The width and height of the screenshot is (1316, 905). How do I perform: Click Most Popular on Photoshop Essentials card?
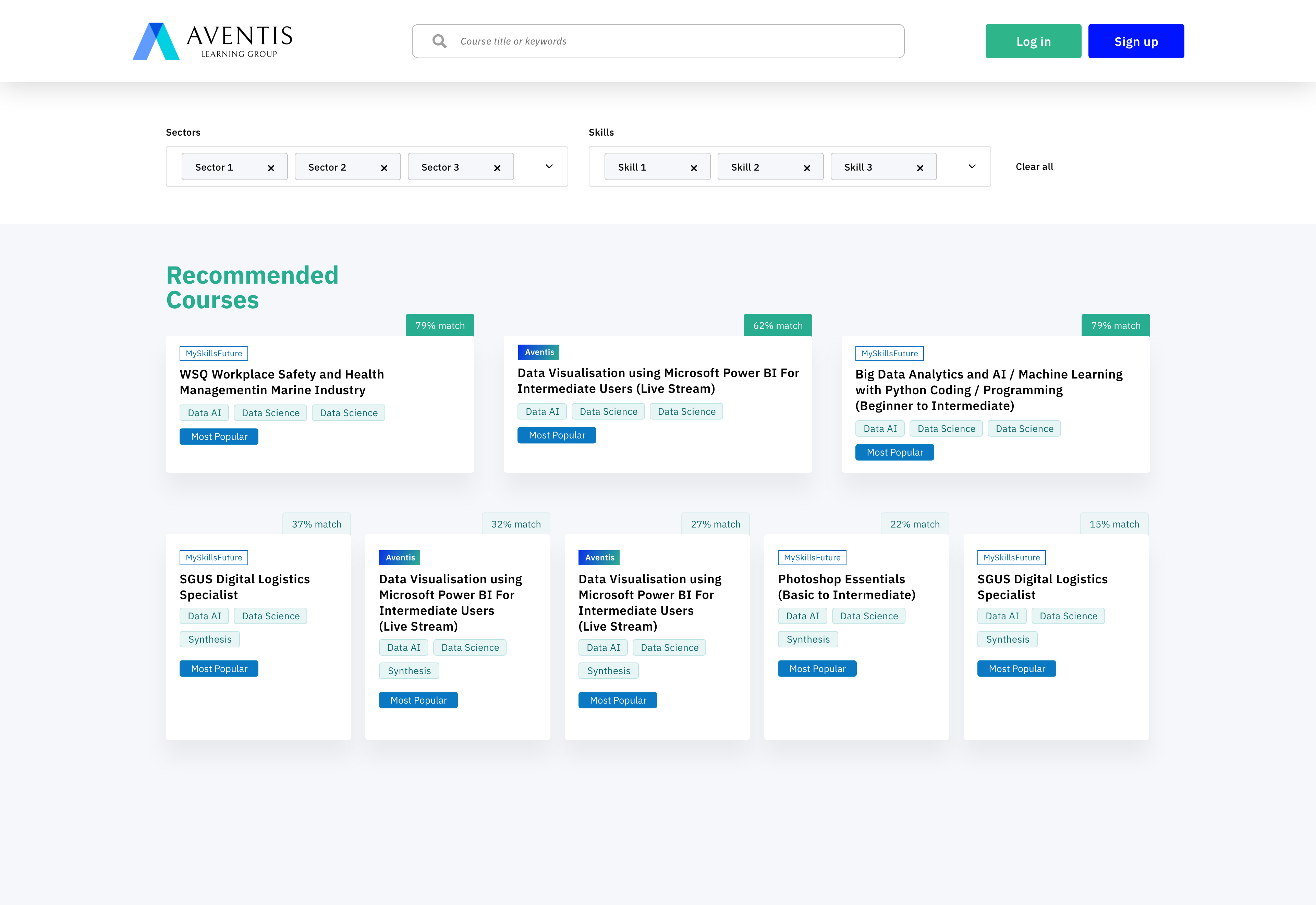tap(817, 669)
